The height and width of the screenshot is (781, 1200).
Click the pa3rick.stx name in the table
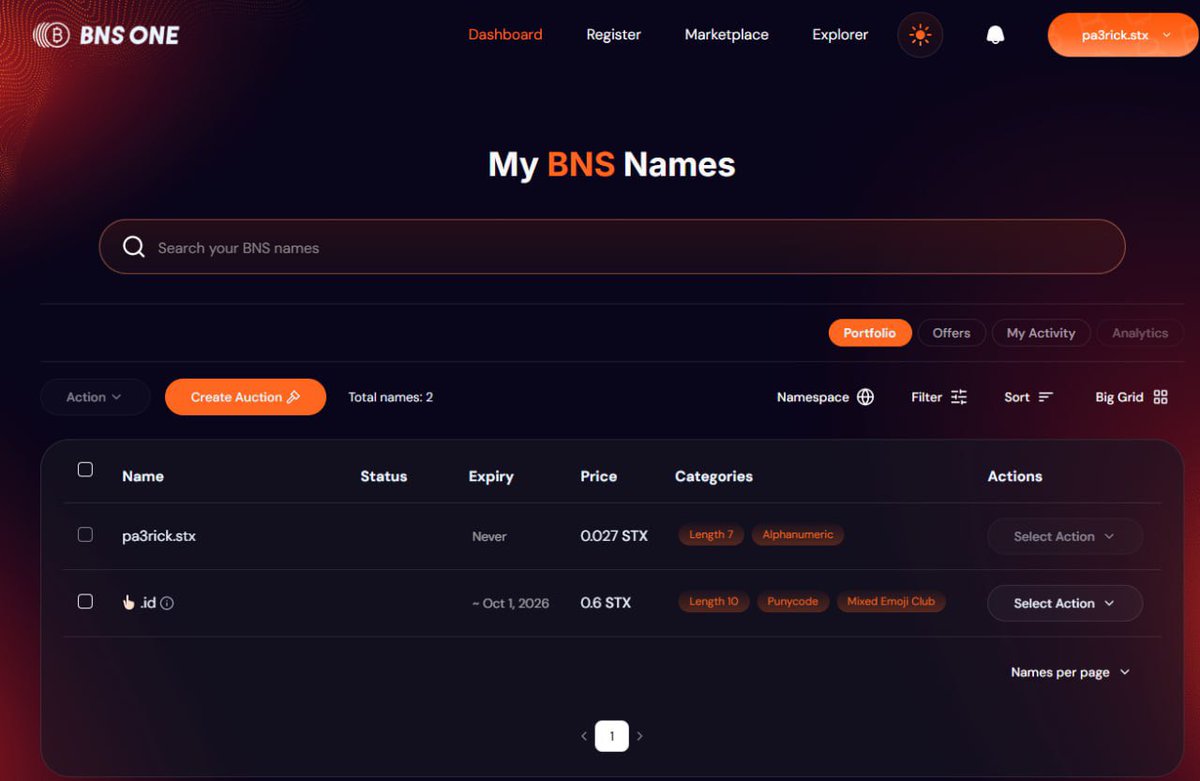[159, 536]
